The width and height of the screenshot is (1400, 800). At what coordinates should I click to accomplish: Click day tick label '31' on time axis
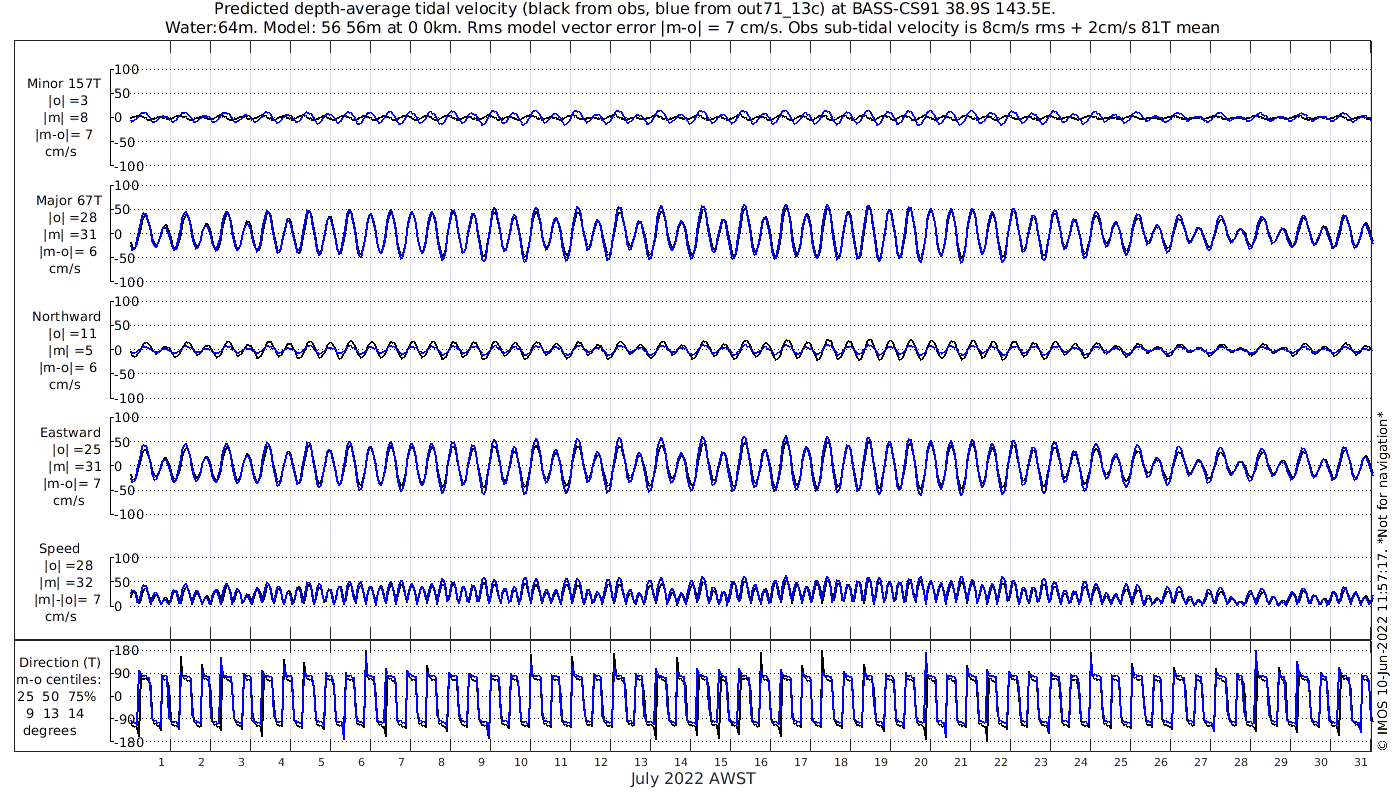coord(1360,762)
